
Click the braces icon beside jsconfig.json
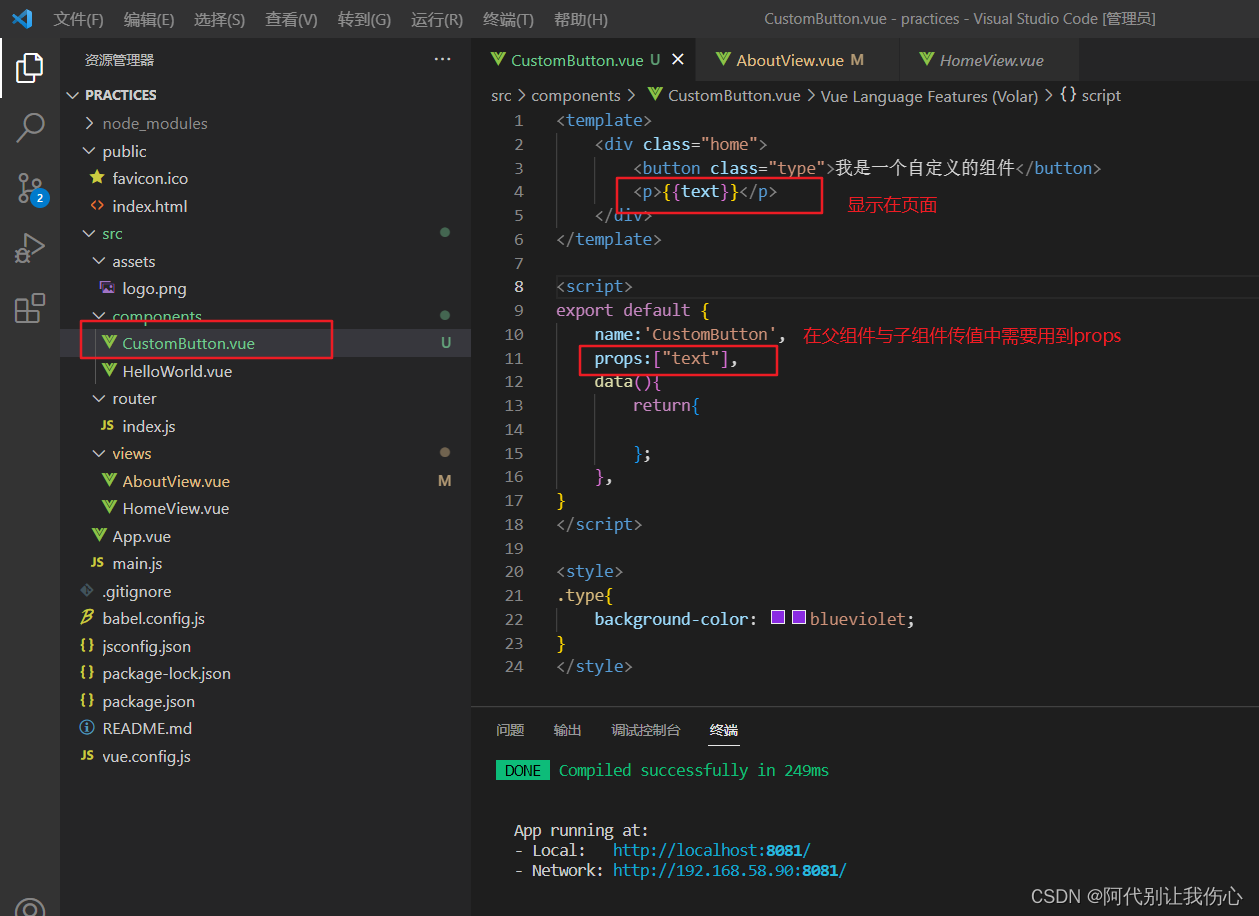pos(87,646)
